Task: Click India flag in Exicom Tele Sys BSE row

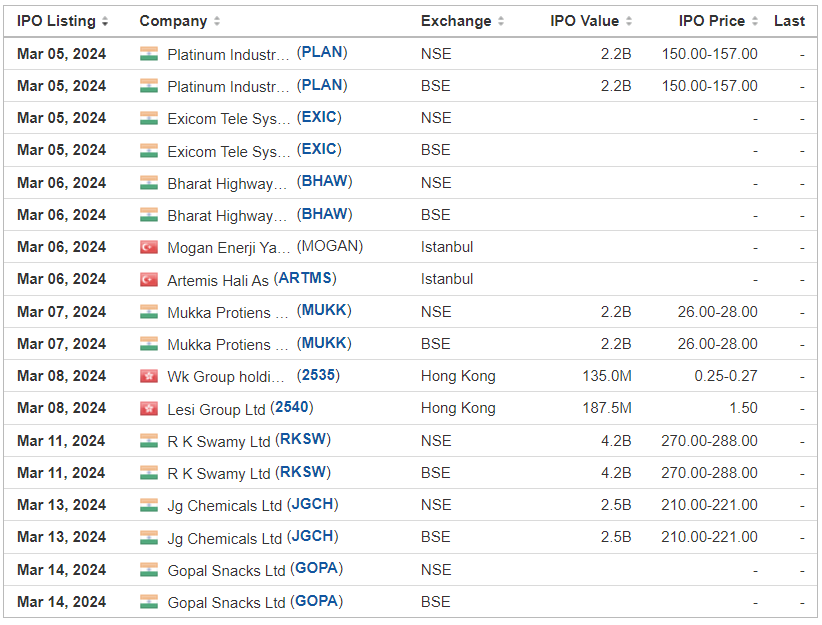Action: click(149, 150)
